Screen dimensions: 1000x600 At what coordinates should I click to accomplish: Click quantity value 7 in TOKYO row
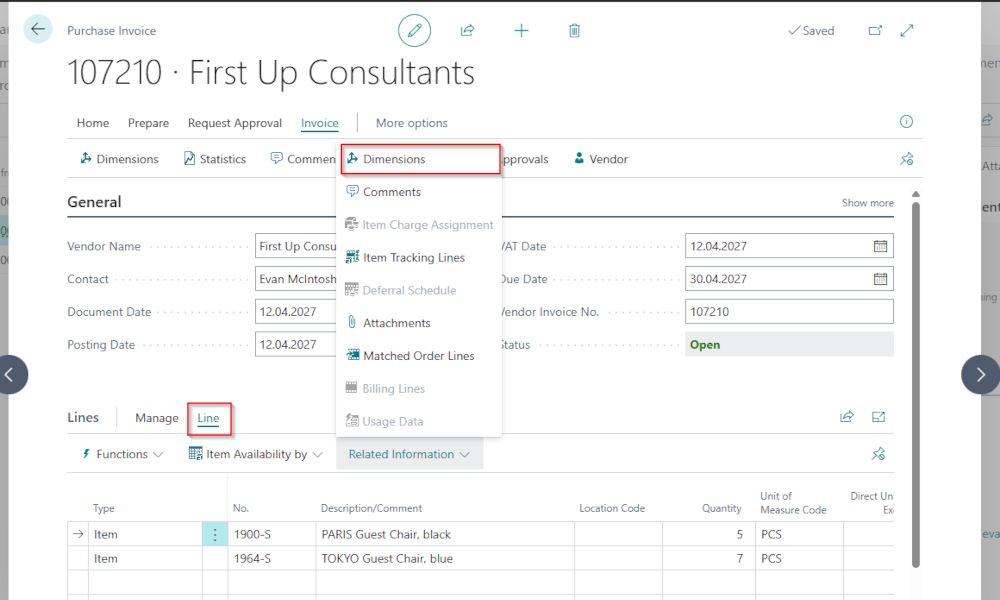[x=709, y=559]
